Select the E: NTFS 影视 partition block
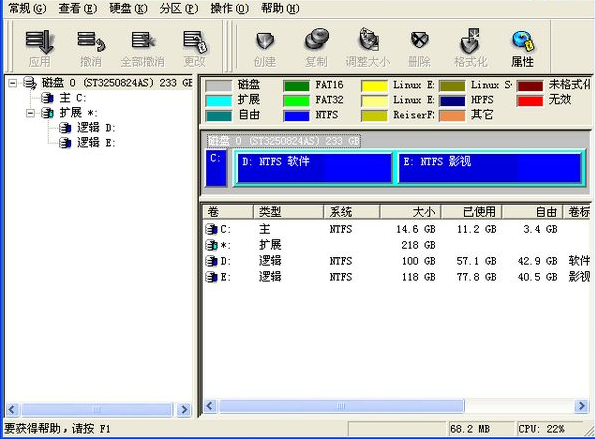The image size is (595, 439). point(490,167)
